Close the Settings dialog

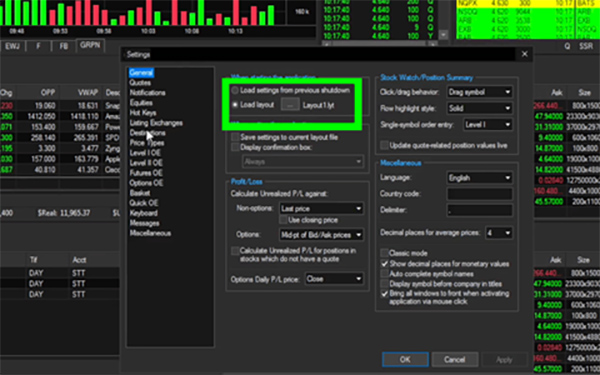[525, 54]
